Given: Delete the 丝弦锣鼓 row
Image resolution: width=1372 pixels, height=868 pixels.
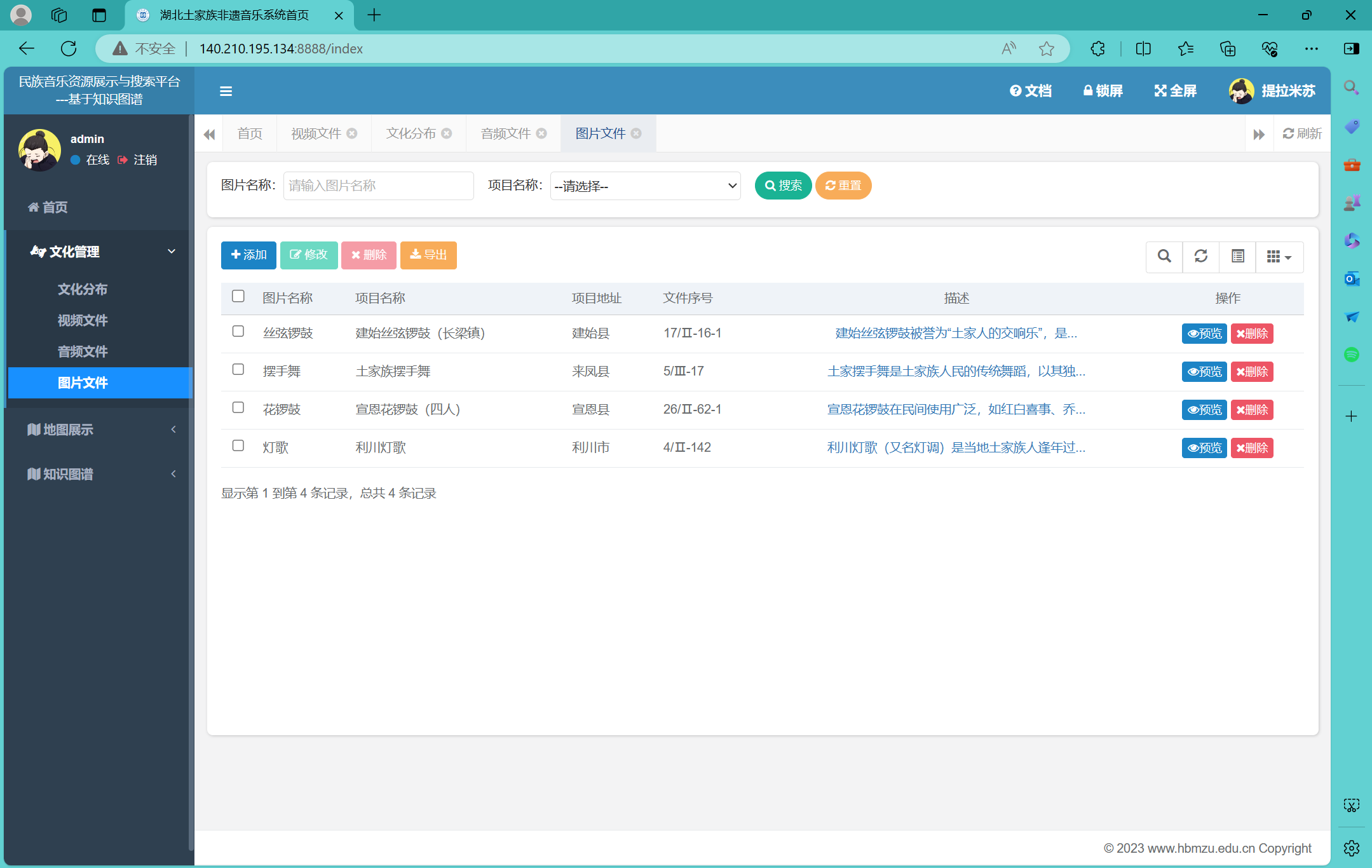Looking at the screenshot, I should coord(1252,334).
